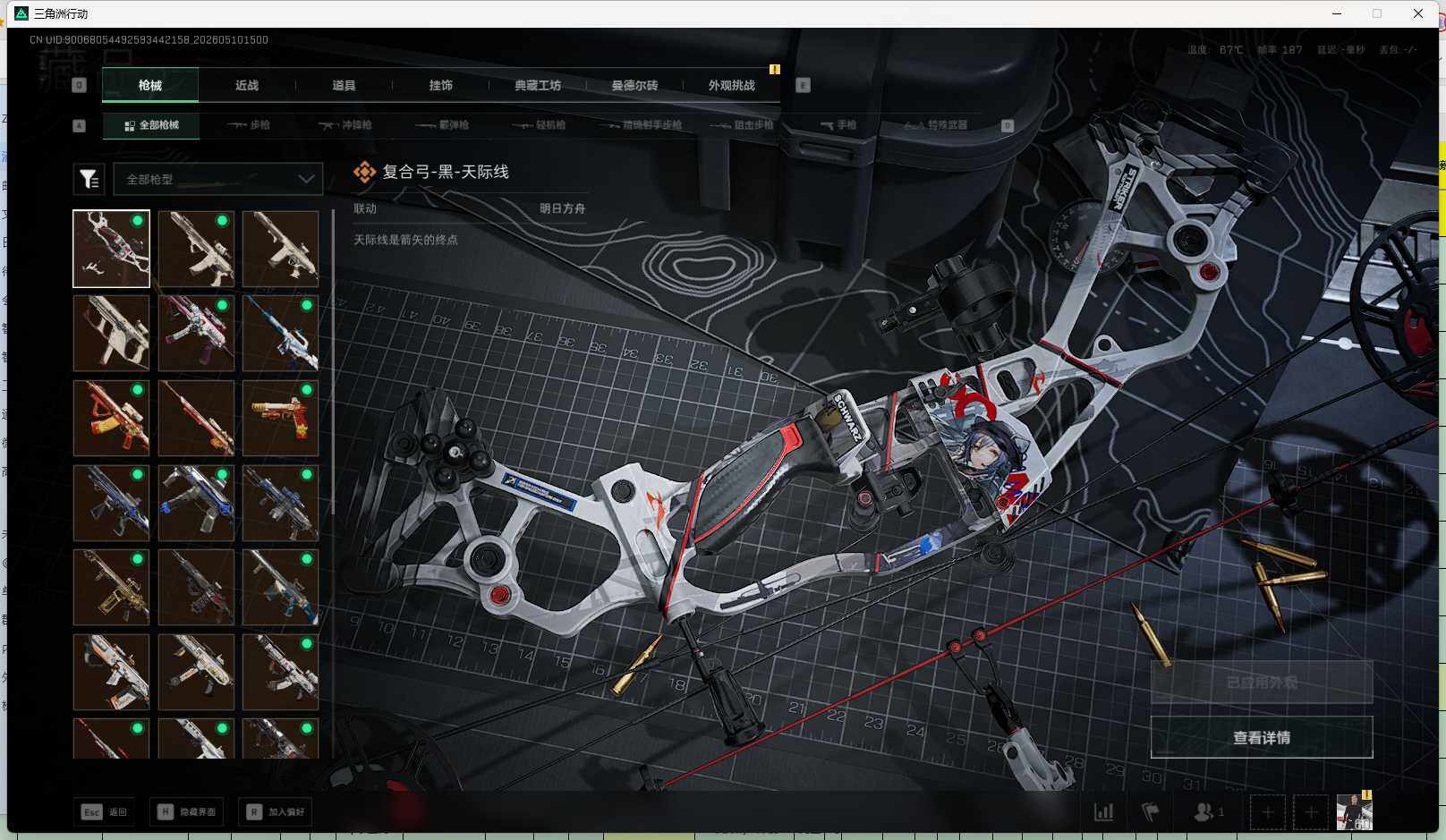The height and width of the screenshot is (840, 1446).
Task: Open the player avatar portrait
Action: pos(1354,811)
